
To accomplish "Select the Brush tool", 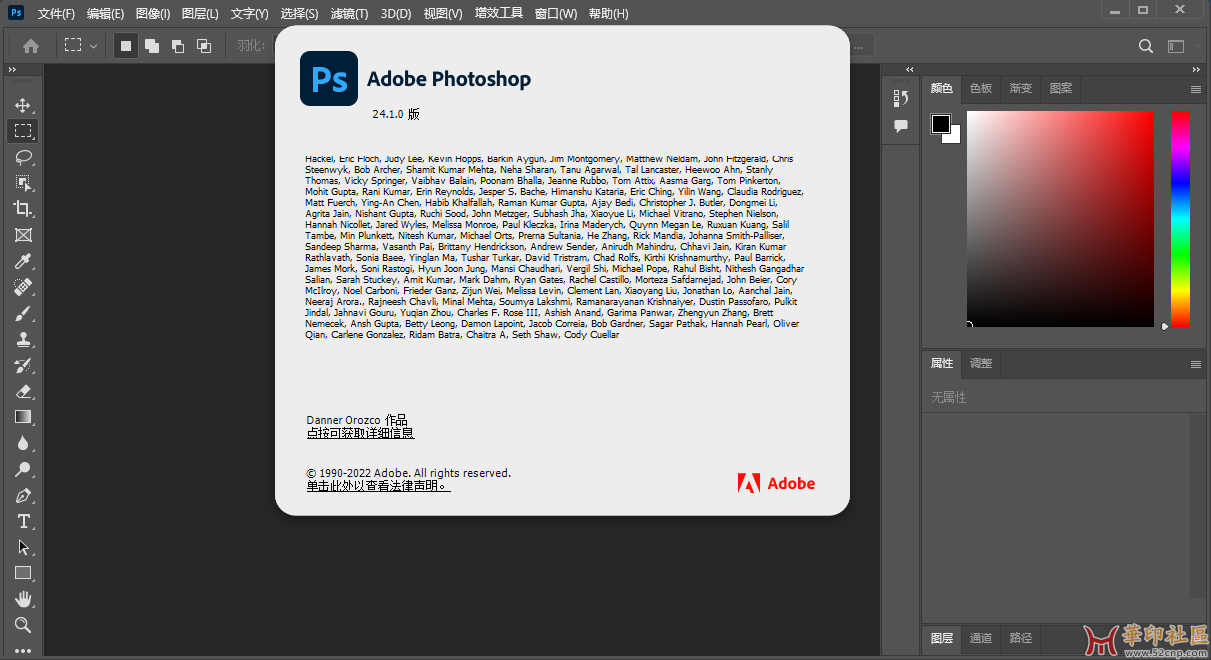I will (22, 313).
